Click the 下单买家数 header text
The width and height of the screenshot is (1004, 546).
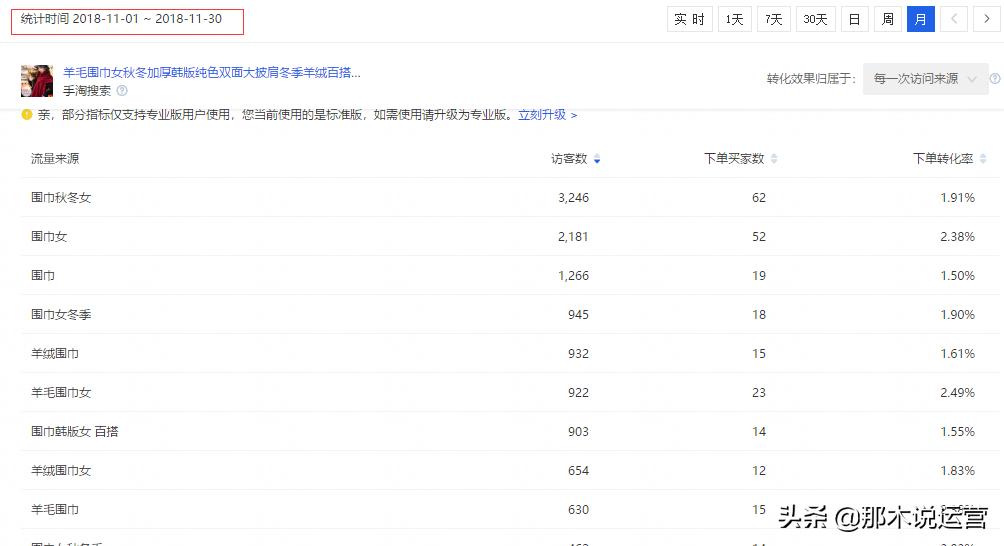coord(734,159)
